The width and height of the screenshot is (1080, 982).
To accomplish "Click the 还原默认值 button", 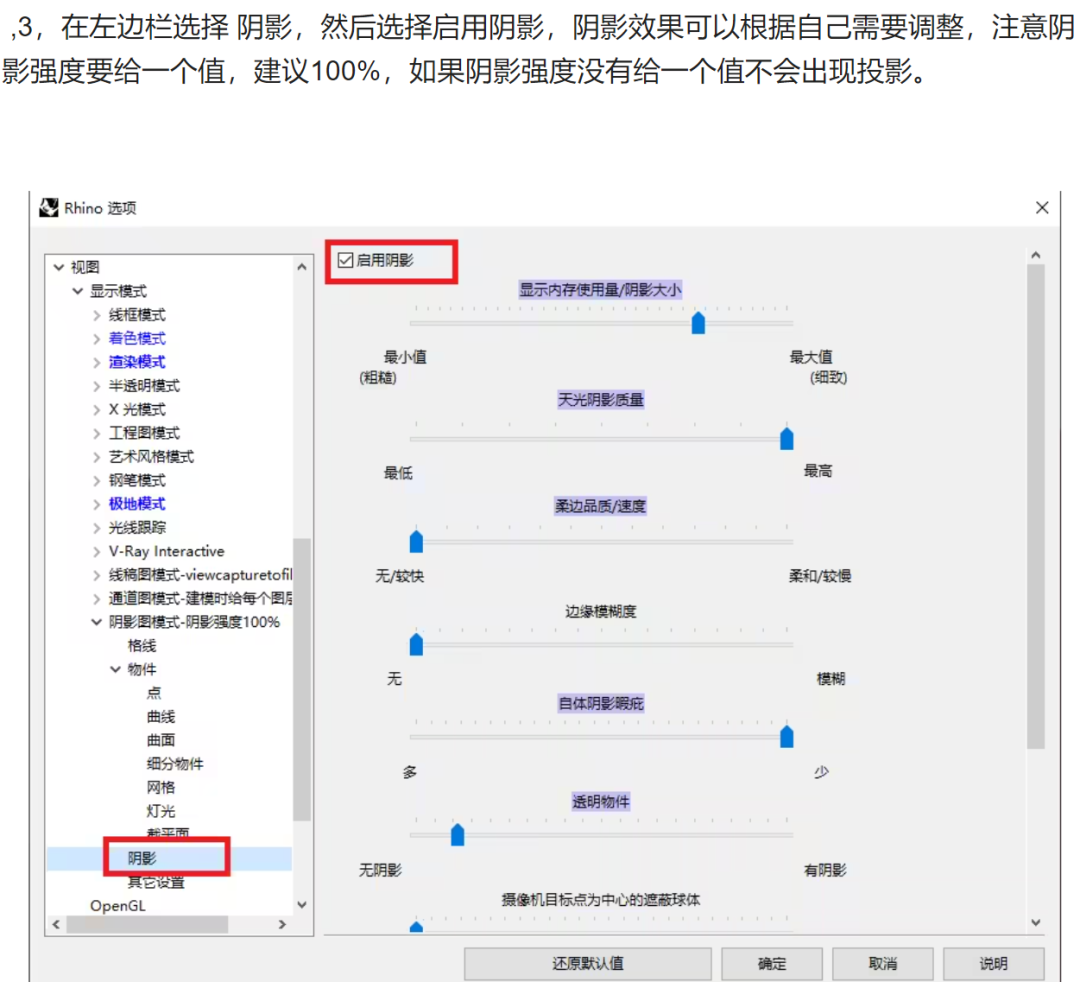I will (588, 963).
